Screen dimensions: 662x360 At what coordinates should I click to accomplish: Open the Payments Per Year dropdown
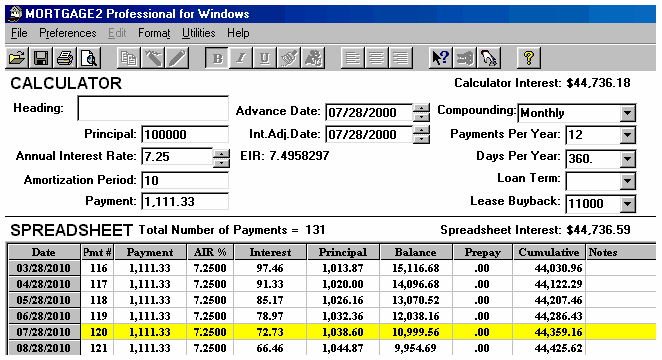coord(628,135)
